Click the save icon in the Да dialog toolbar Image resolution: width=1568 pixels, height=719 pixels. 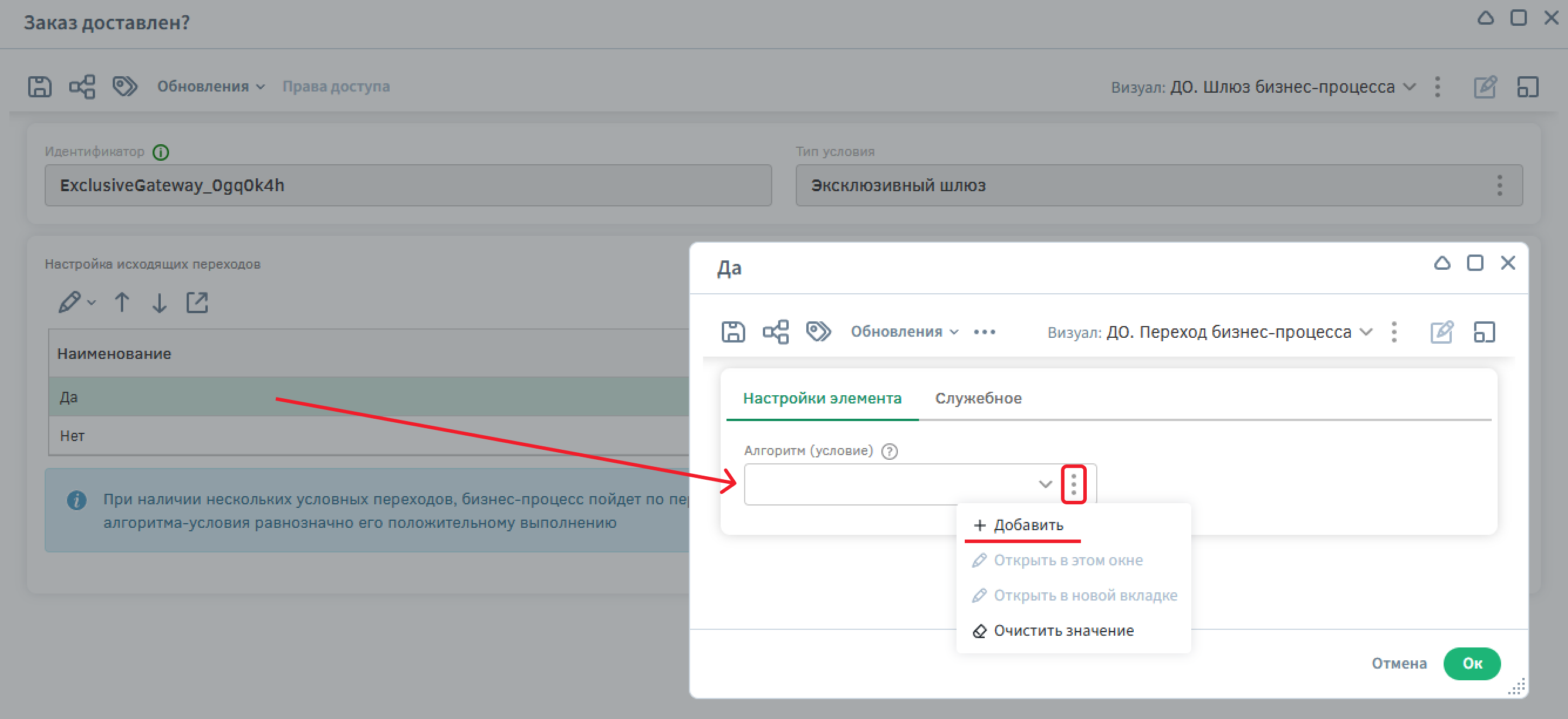pos(733,332)
